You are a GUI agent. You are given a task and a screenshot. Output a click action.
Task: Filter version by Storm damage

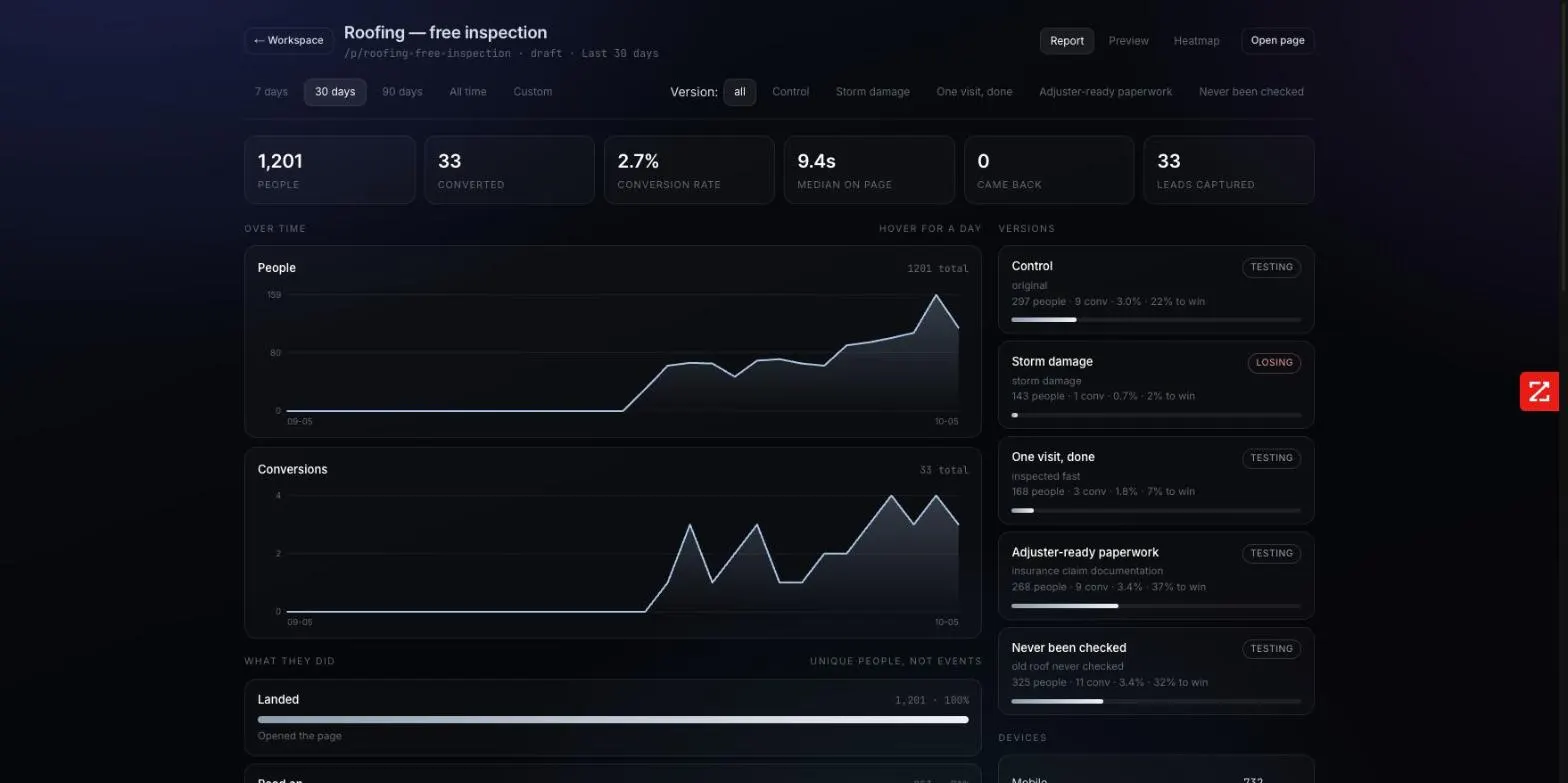[873, 92]
